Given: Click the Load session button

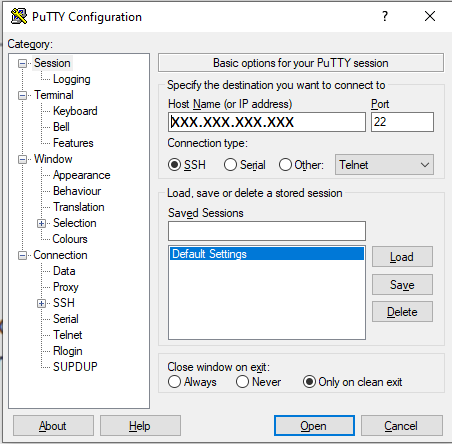Looking at the screenshot, I should point(402,257).
